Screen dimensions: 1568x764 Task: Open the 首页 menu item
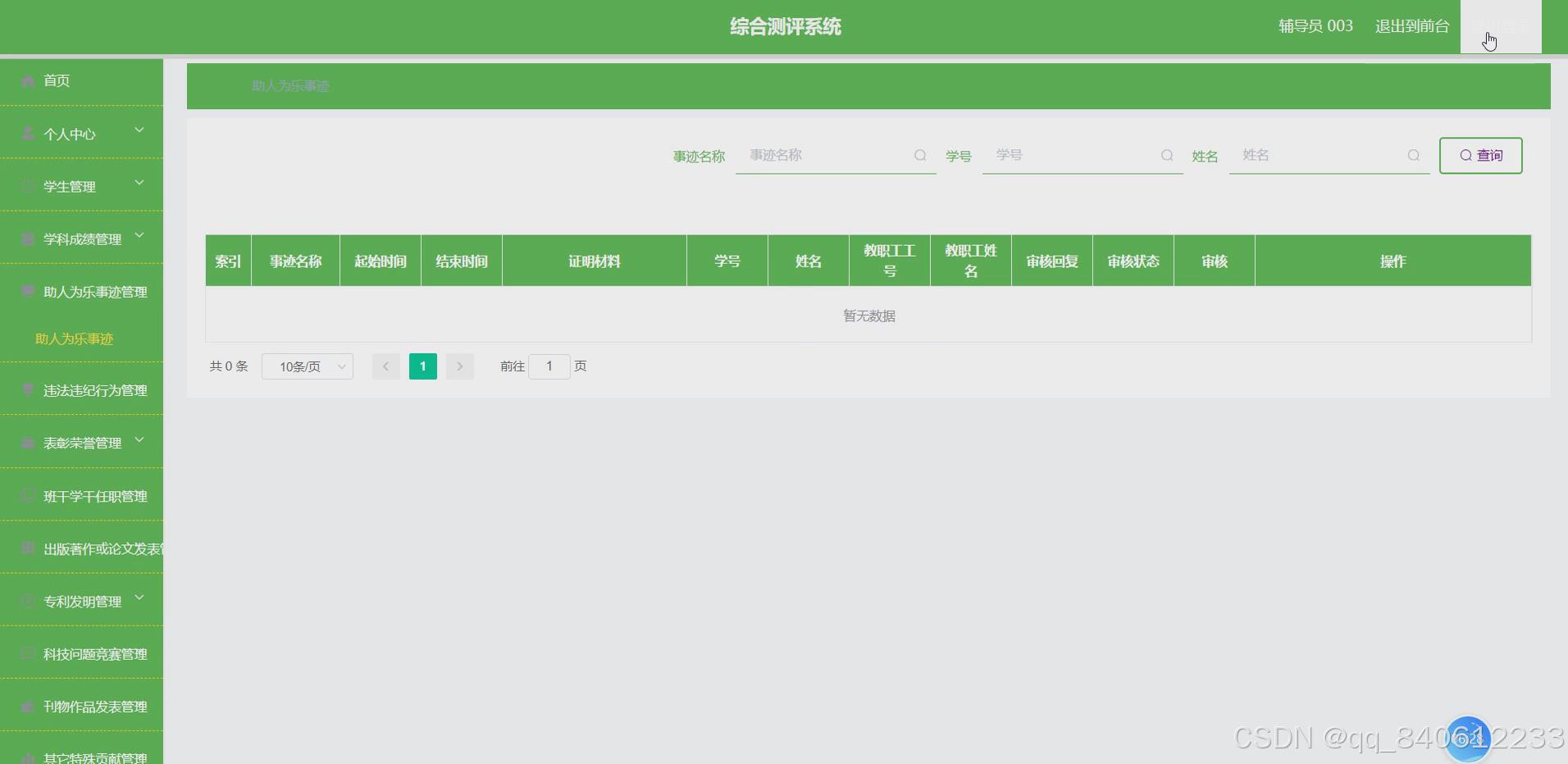click(57, 80)
